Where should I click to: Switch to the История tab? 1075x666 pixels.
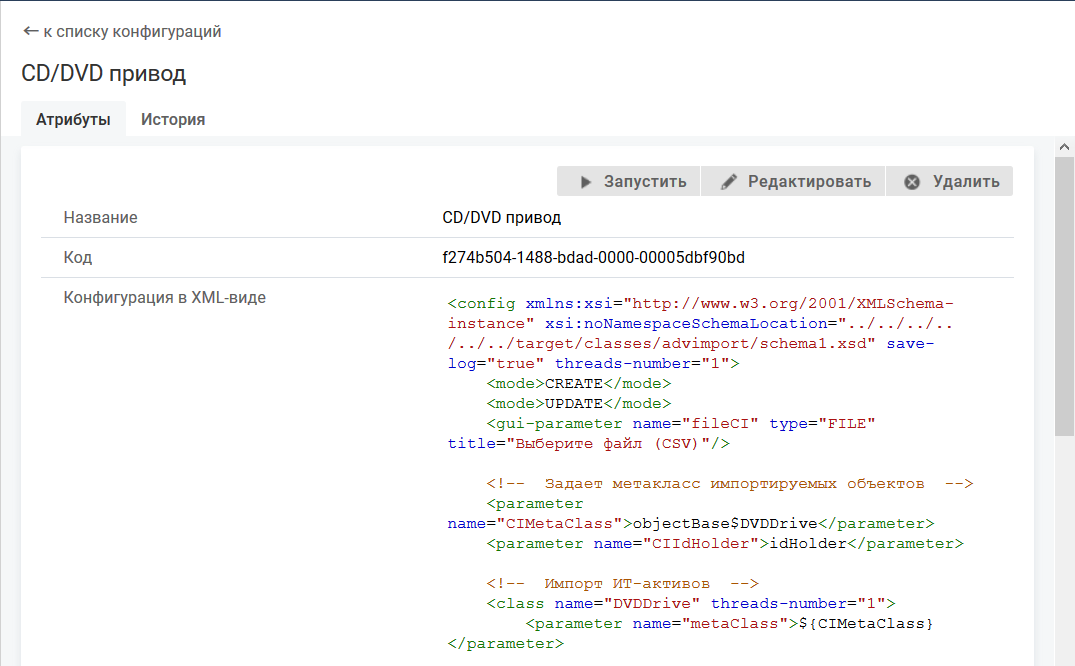click(173, 119)
